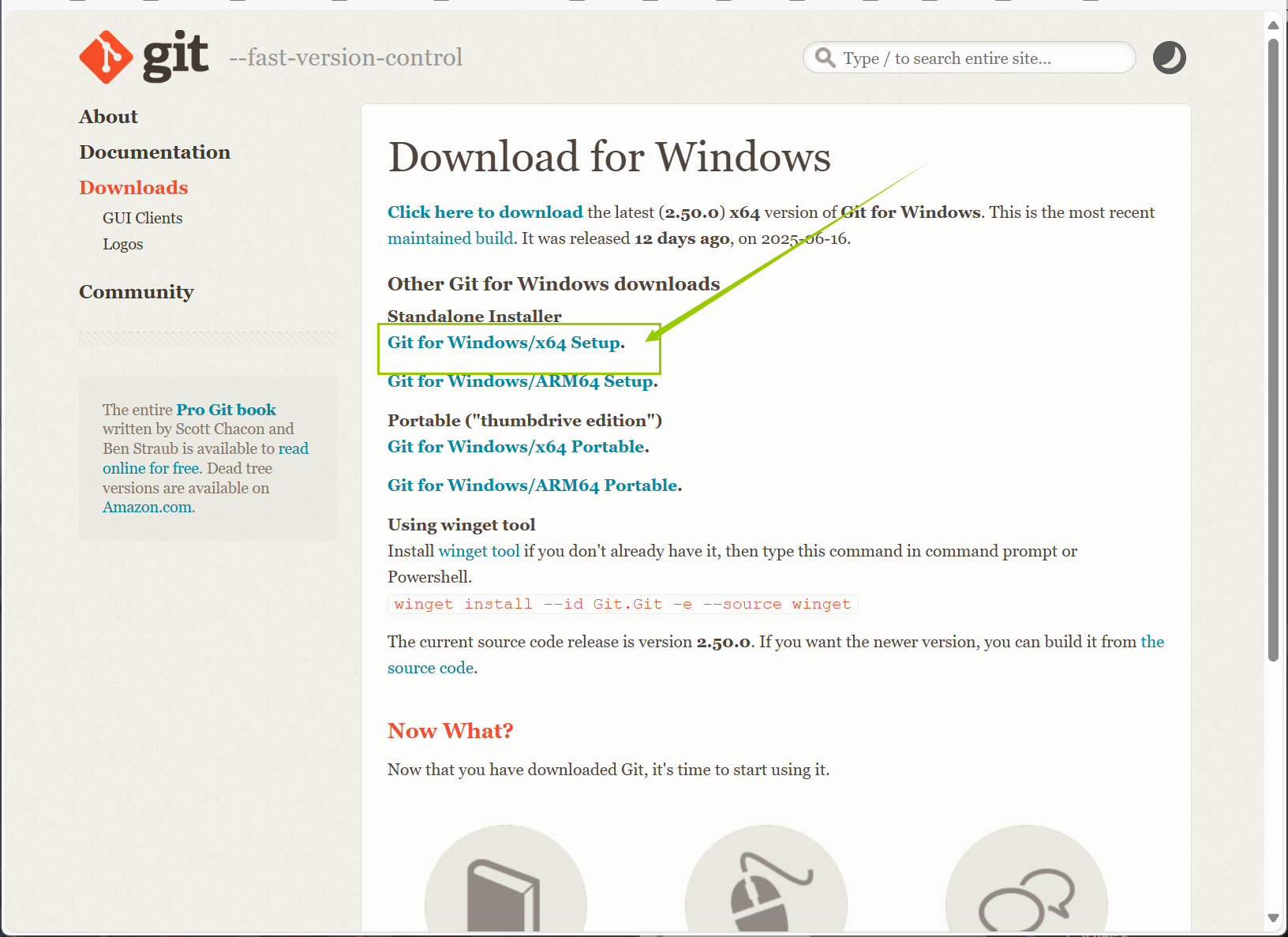The image size is (1288, 937).
Task: Click the book icon circle
Action: pyautogui.click(x=506, y=880)
